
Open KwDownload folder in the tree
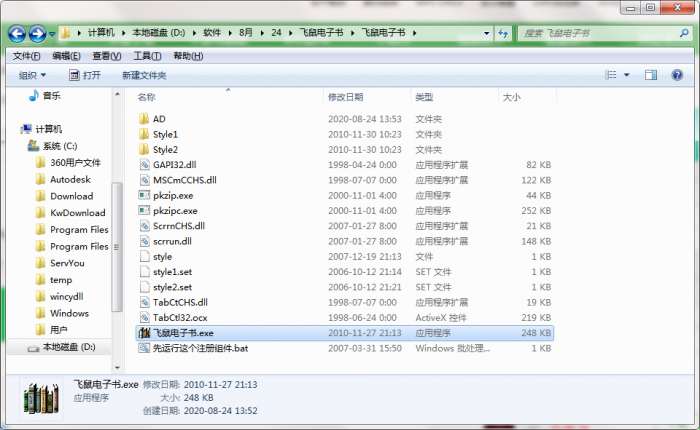pyautogui.click(x=78, y=213)
